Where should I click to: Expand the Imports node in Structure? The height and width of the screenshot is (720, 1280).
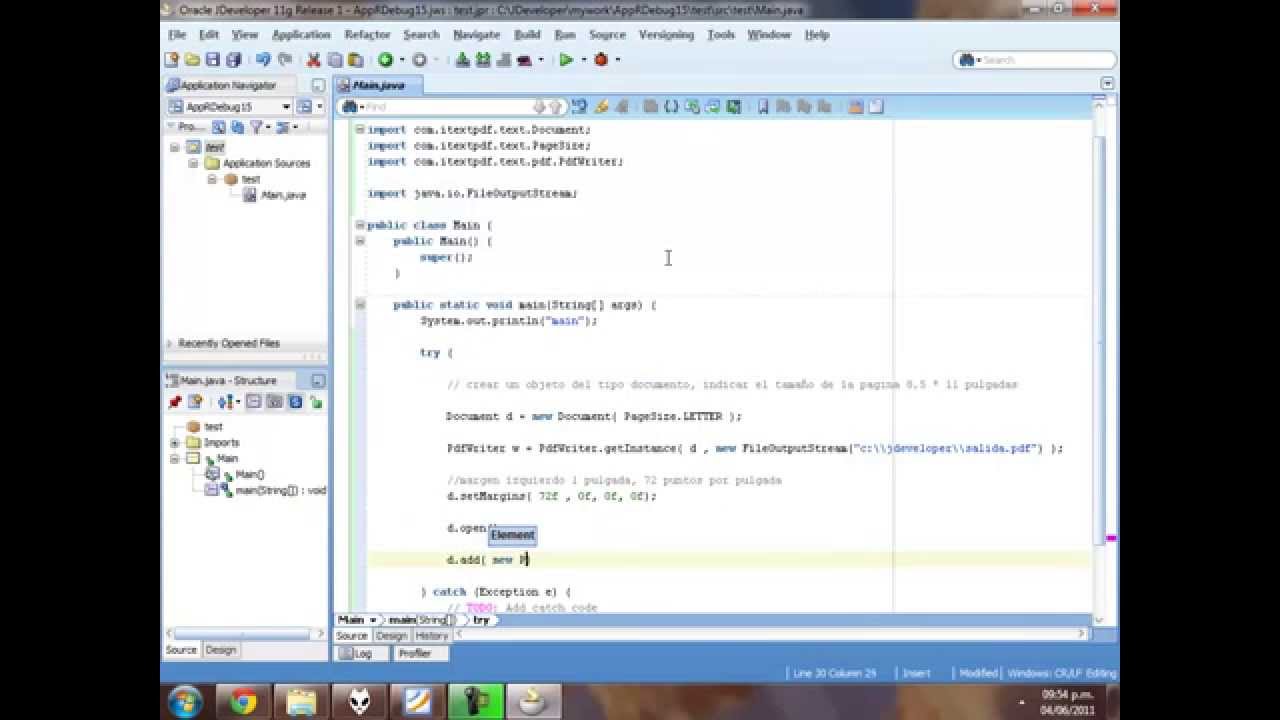pyautogui.click(x=175, y=442)
